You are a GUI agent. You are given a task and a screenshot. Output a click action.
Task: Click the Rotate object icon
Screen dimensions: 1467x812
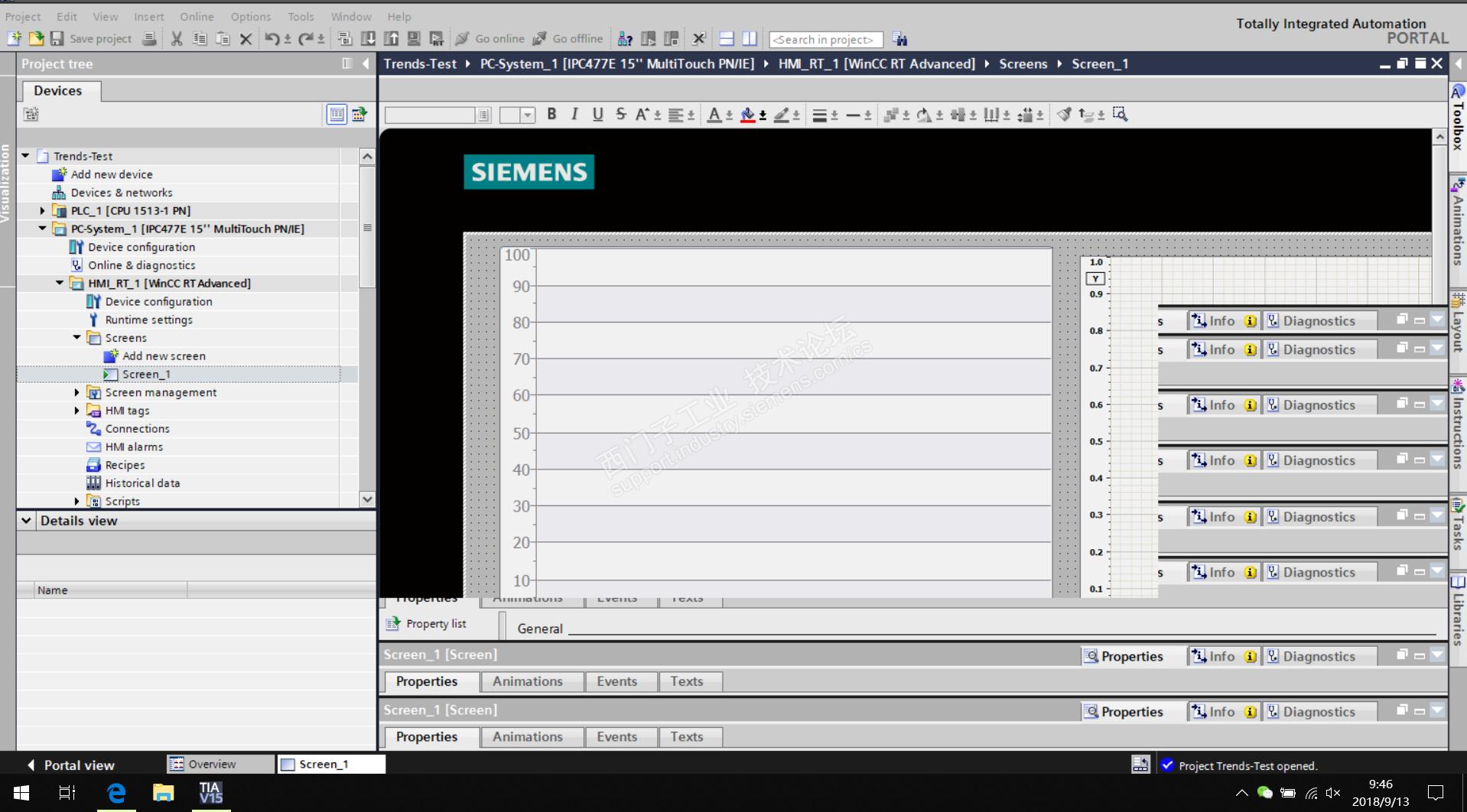(x=924, y=115)
